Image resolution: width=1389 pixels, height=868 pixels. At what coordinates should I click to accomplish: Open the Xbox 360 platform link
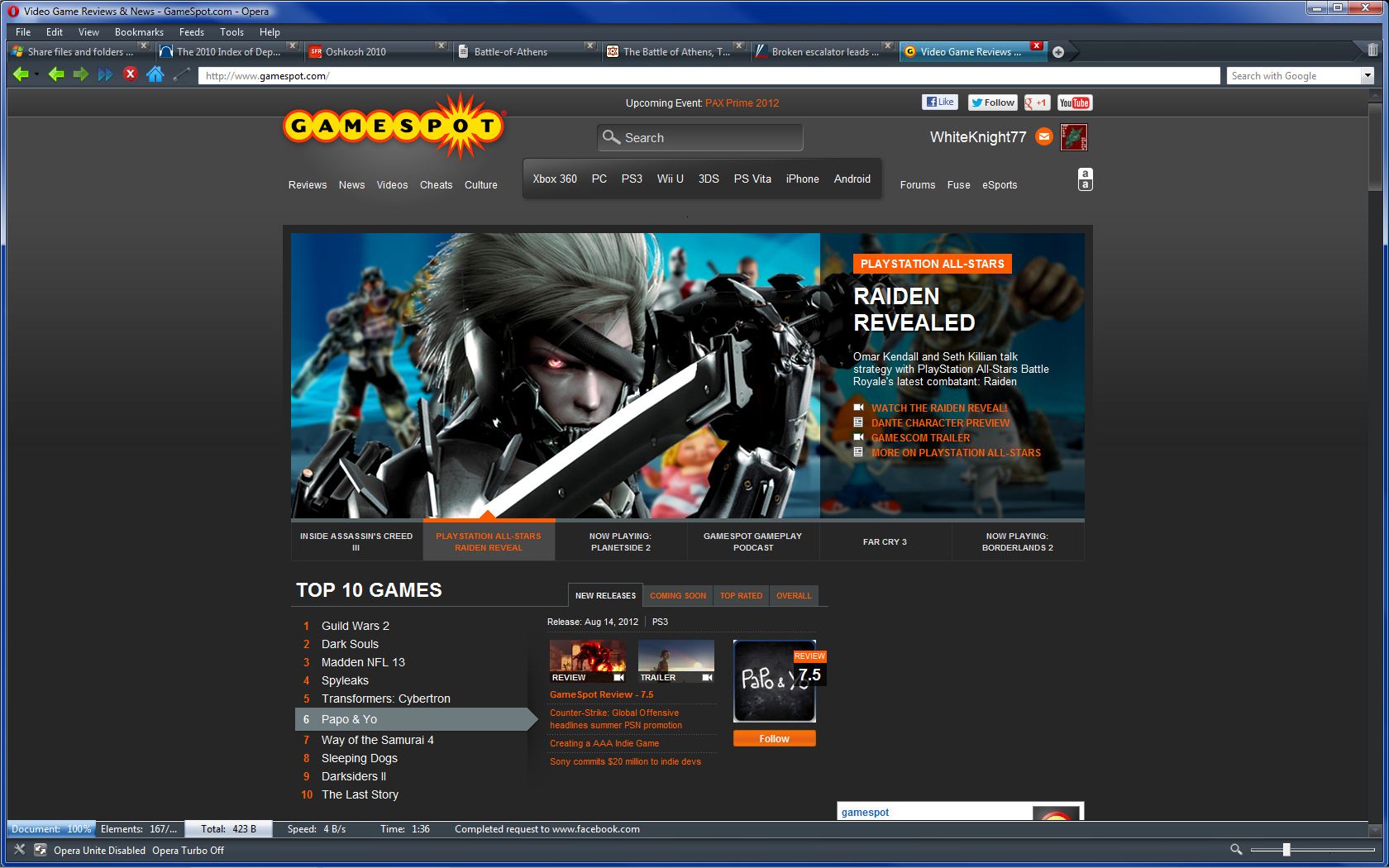click(555, 179)
